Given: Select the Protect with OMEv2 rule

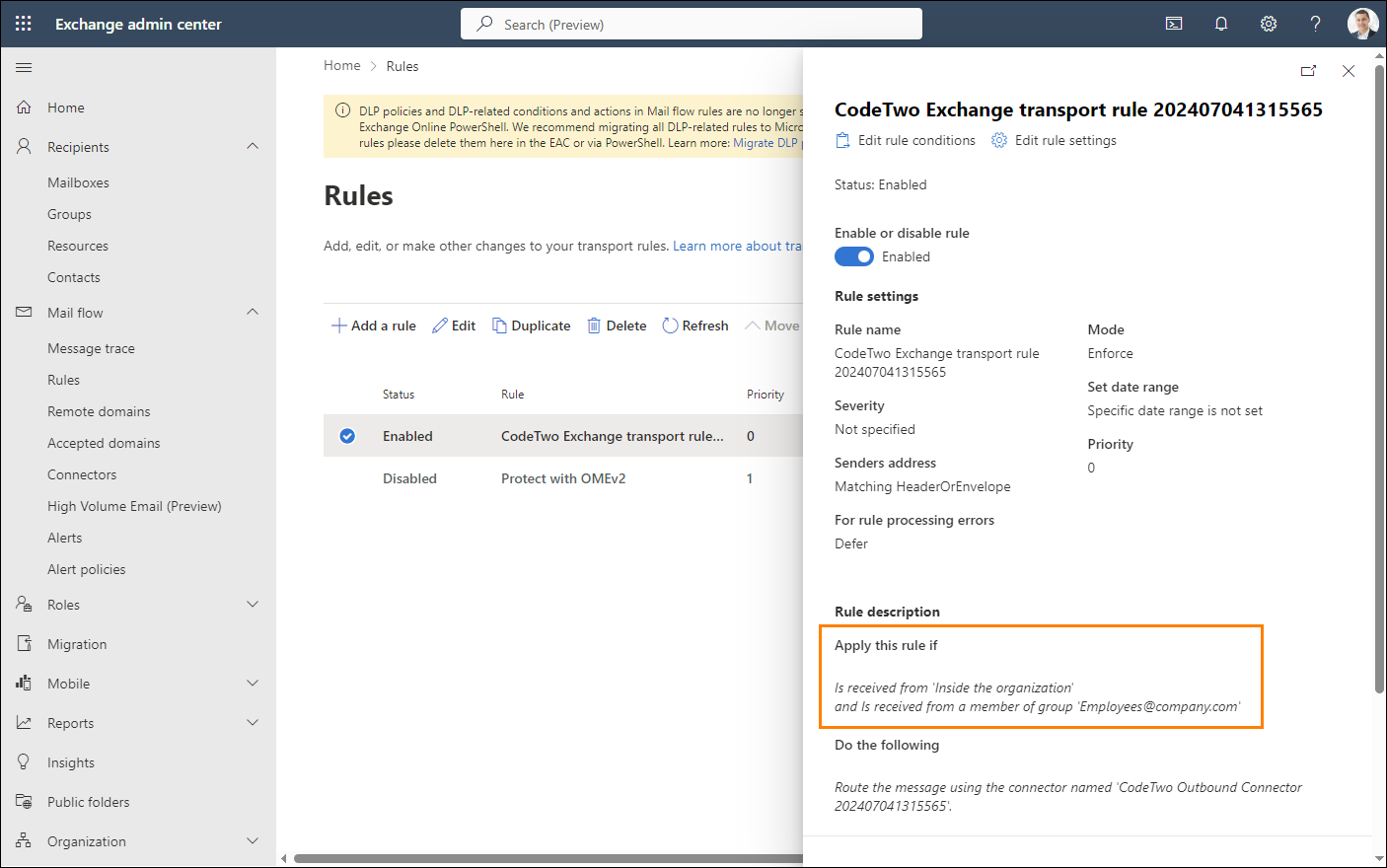Looking at the screenshot, I should tap(563, 478).
